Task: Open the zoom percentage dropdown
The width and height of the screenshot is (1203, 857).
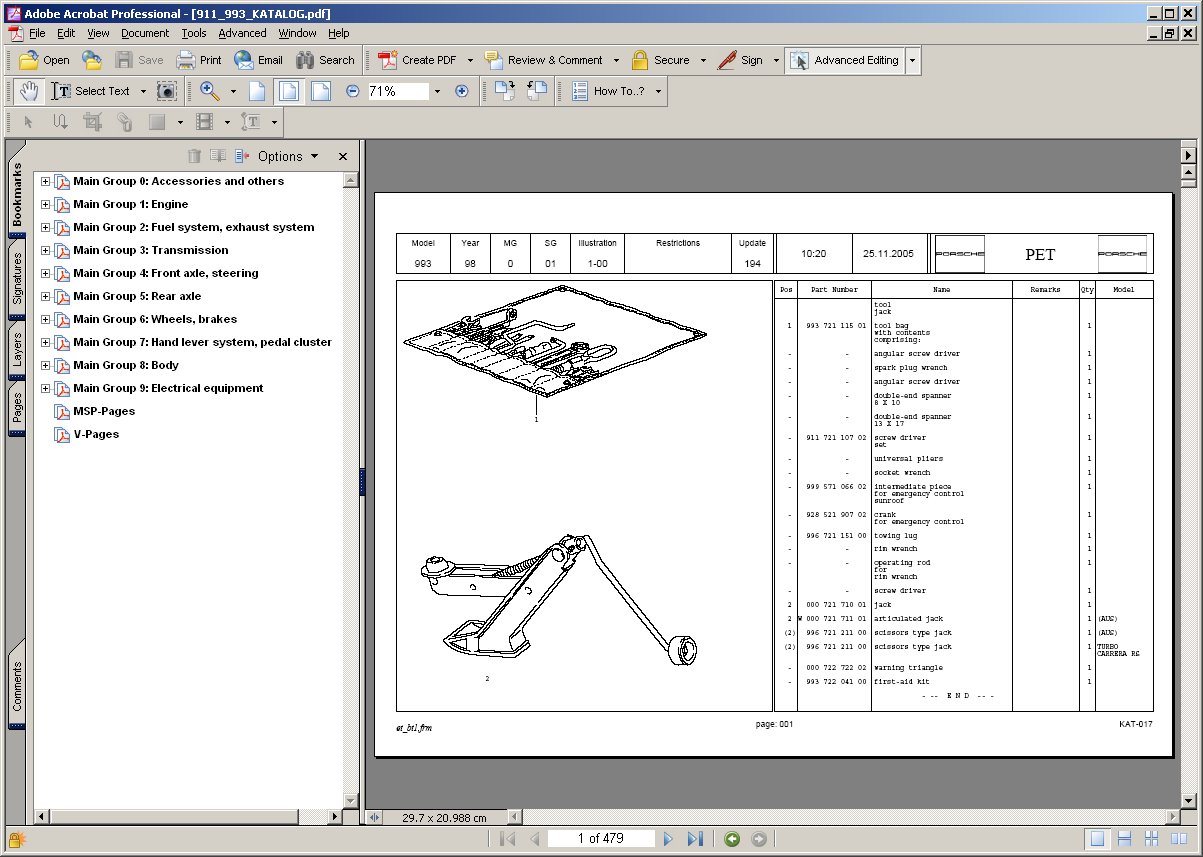Action: (437, 91)
